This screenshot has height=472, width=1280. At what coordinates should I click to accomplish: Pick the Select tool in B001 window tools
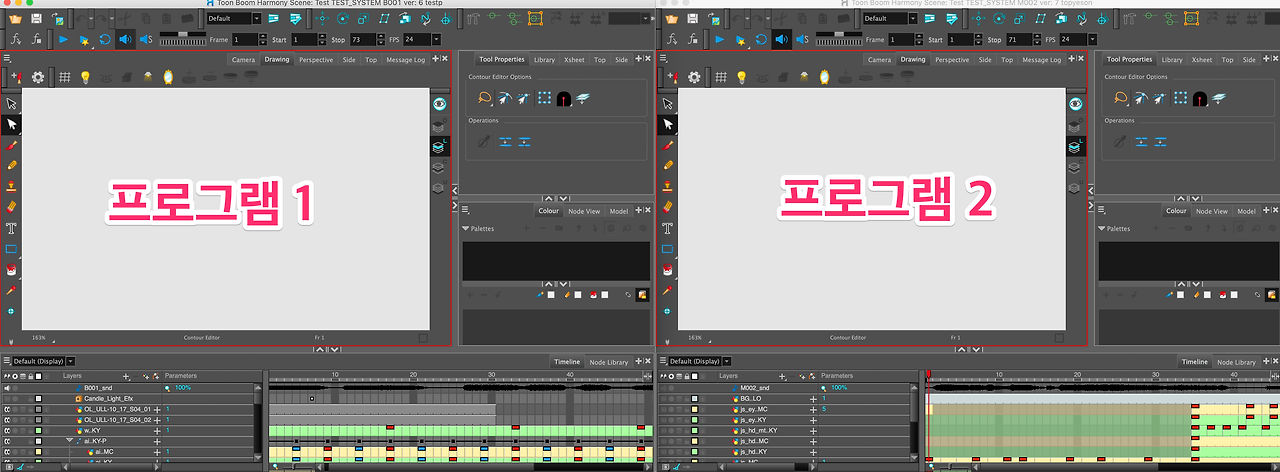[12, 103]
